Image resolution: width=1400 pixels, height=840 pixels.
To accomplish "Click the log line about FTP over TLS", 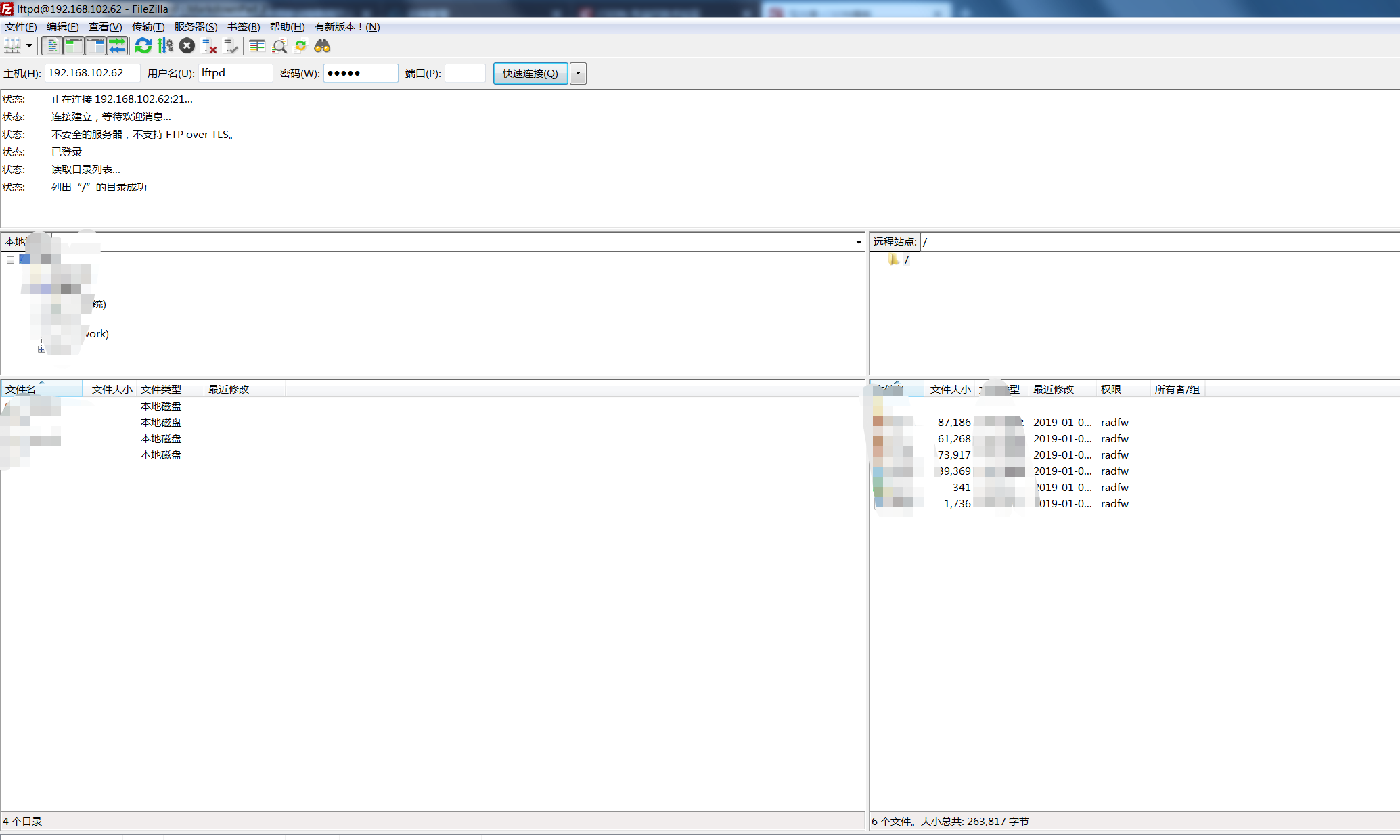I will pos(143,135).
